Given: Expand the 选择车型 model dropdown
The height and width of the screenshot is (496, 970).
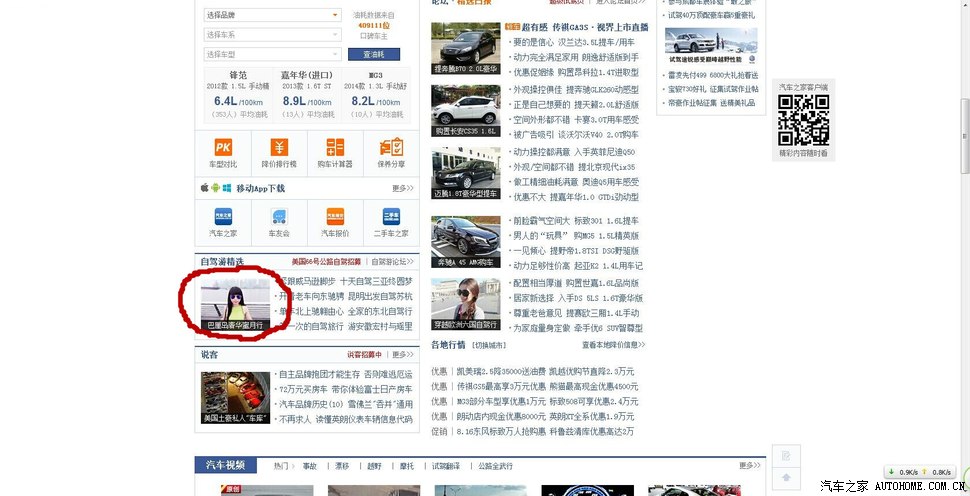Looking at the screenshot, I should pyautogui.click(x=272, y=54).
